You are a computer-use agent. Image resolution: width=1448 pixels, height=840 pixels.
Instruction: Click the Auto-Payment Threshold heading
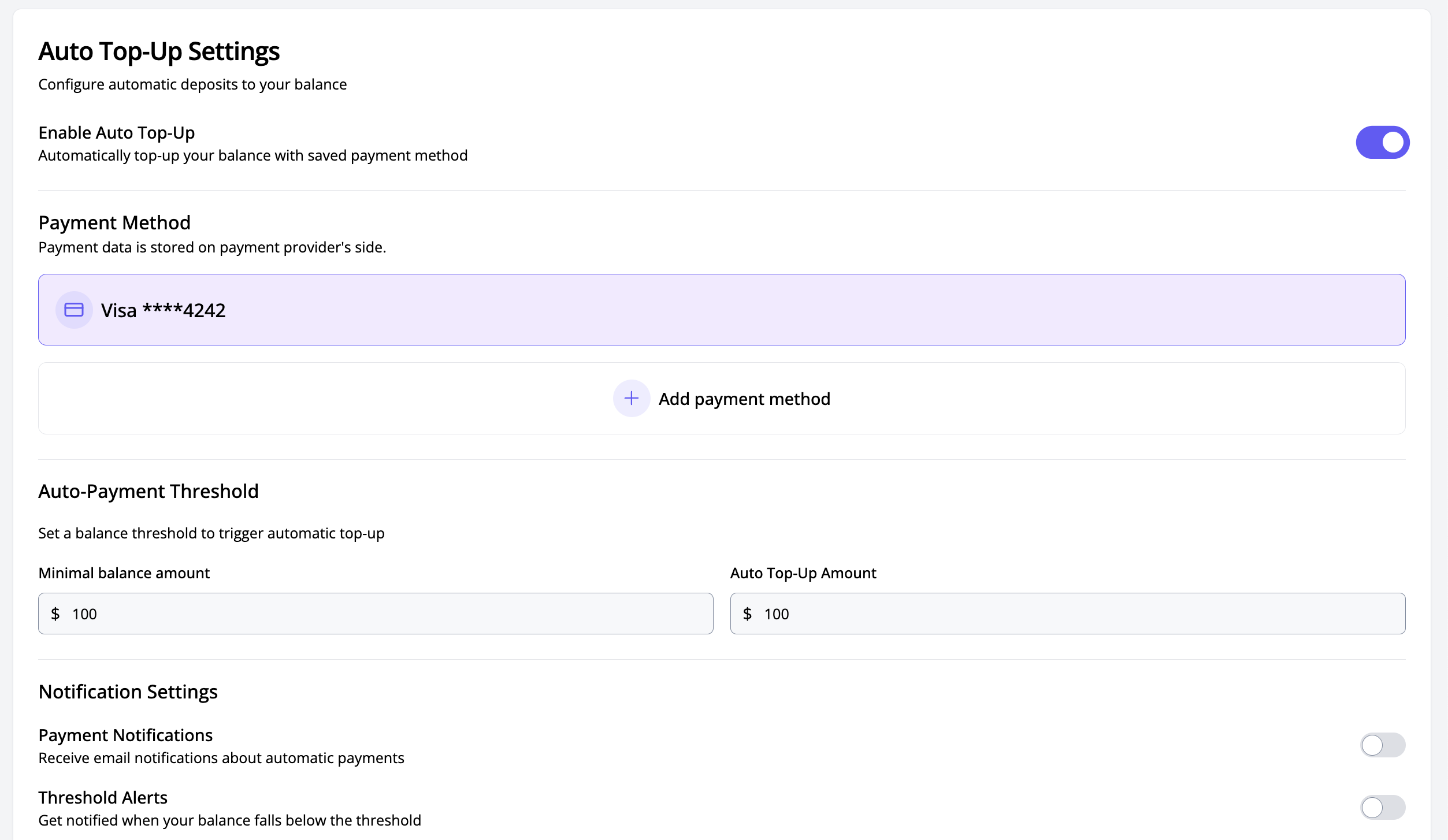(148, 491)
